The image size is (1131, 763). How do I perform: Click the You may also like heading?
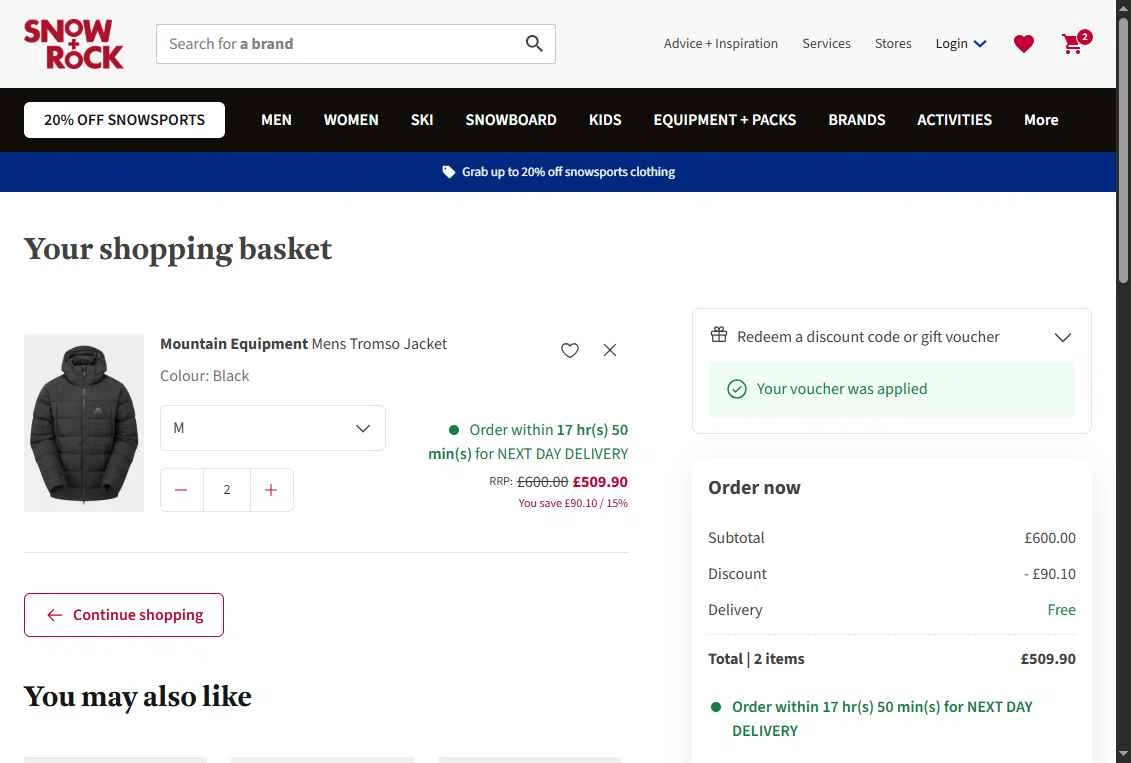[138, 697]
